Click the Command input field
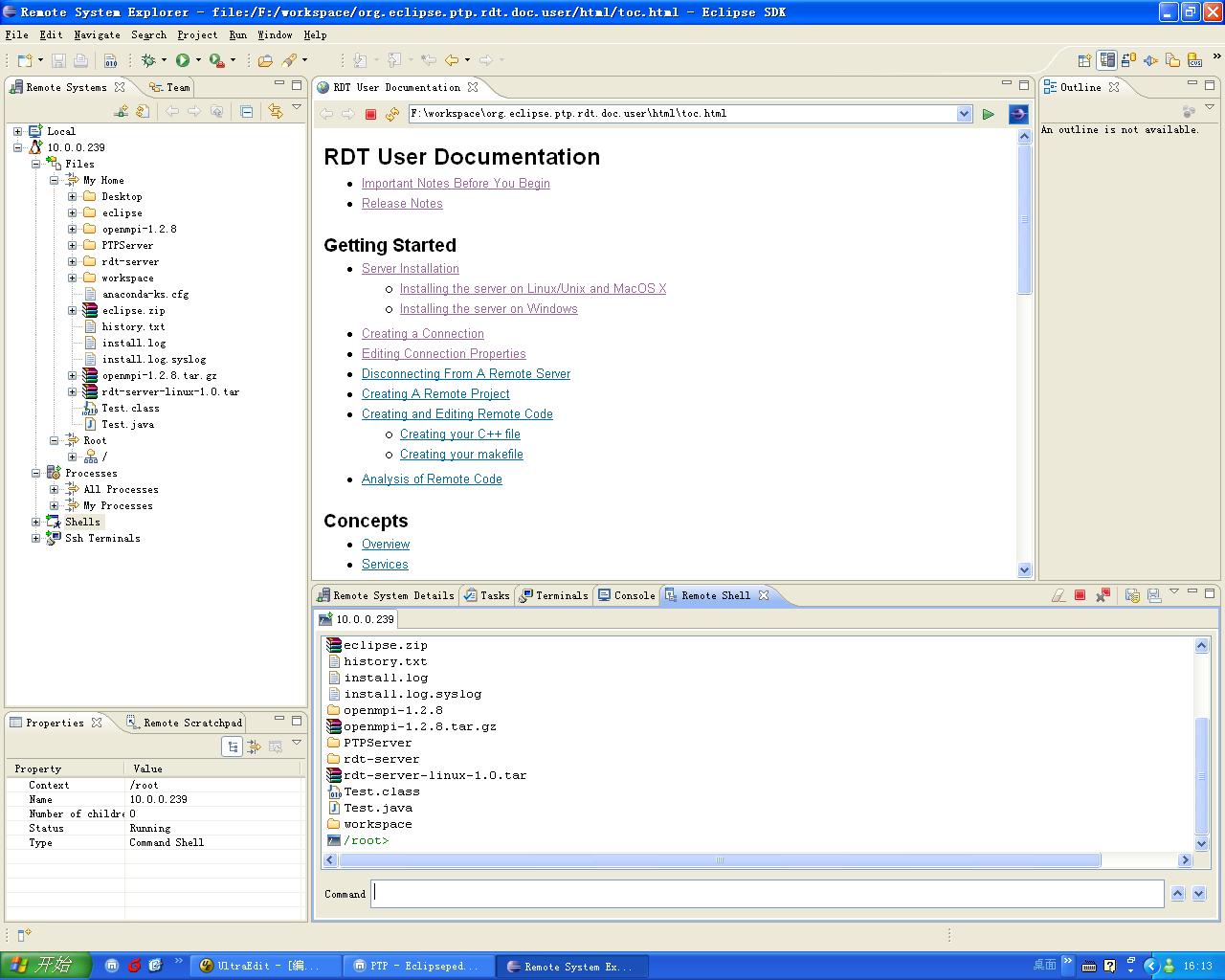Viewport: 1225px width, 980px height. pyautogui.click(x=768, y=893)
